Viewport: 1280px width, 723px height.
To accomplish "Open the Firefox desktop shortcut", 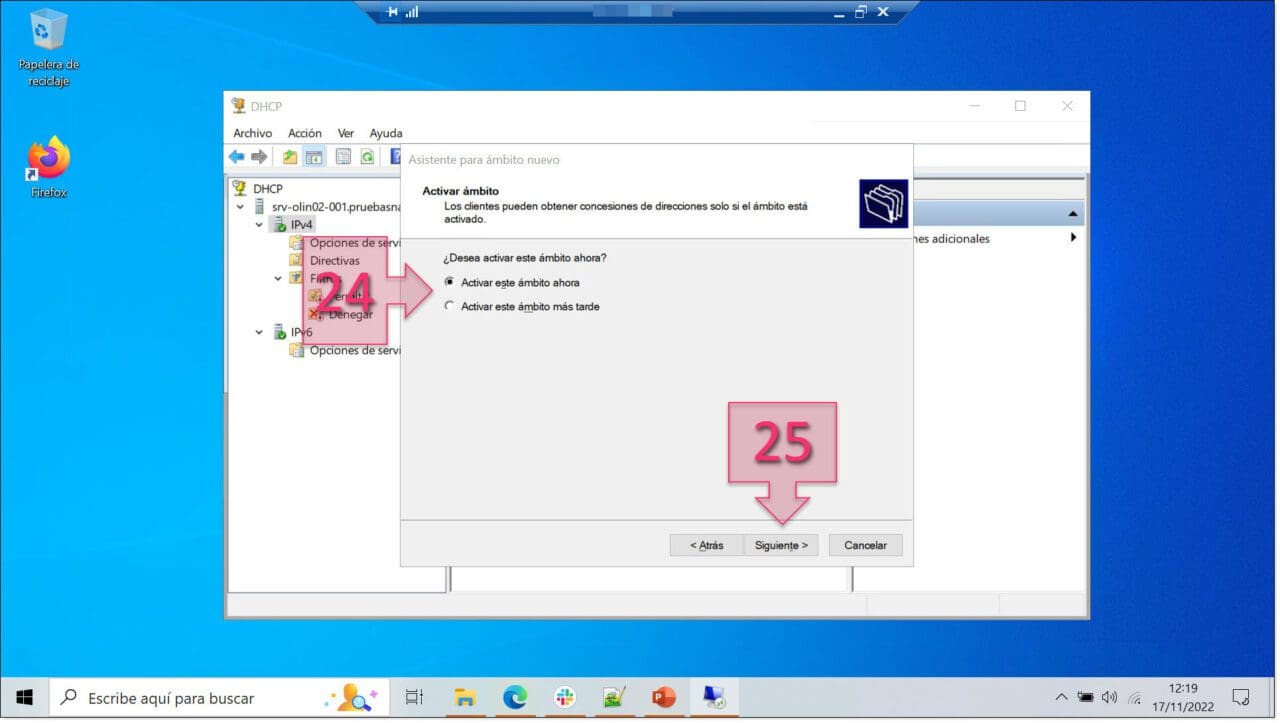I will click(48, 167).
